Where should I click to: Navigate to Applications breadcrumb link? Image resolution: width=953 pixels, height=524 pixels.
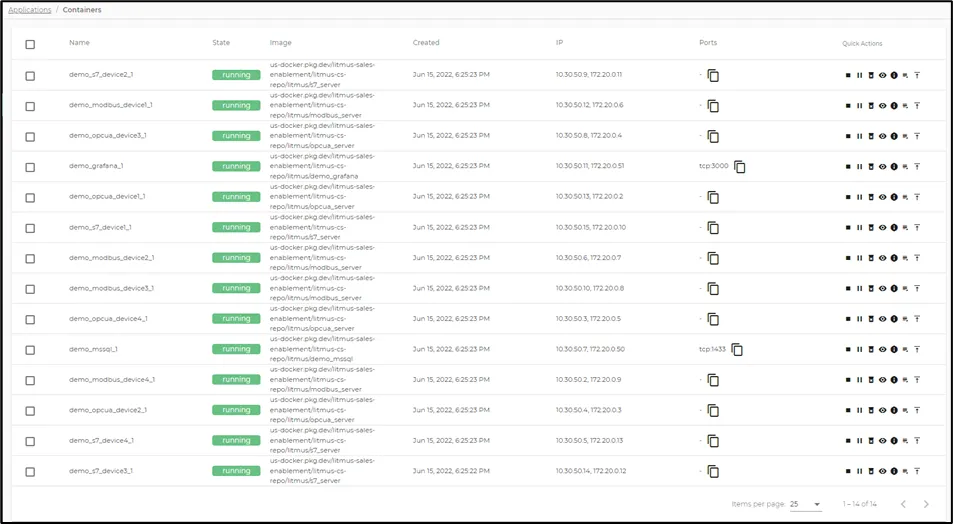[30, 10]
